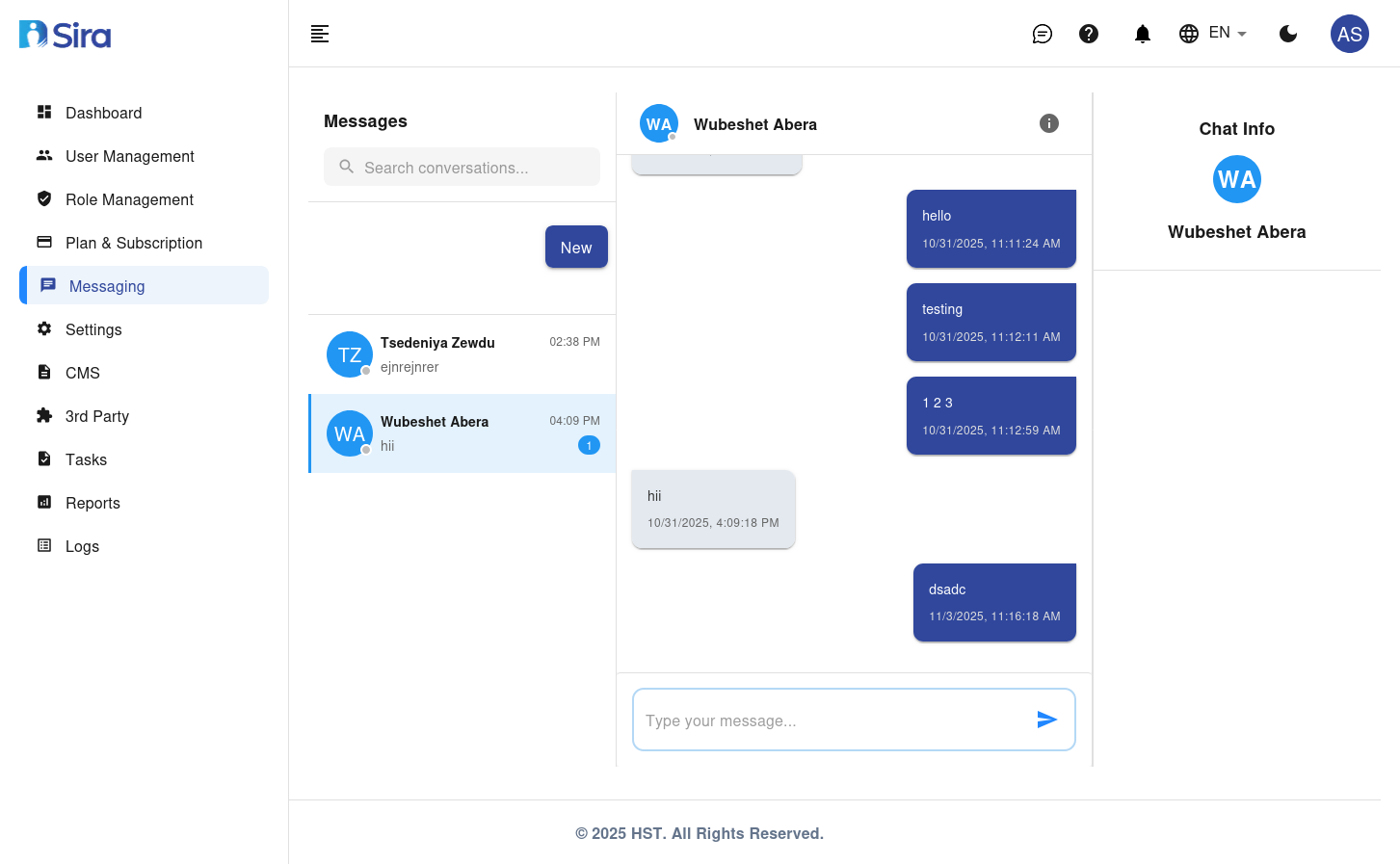The image size is (1400, 864).
Task: Toggle the Chat Info panel with the info icon
Action: pyautogui.click(x=1048, y=123)
